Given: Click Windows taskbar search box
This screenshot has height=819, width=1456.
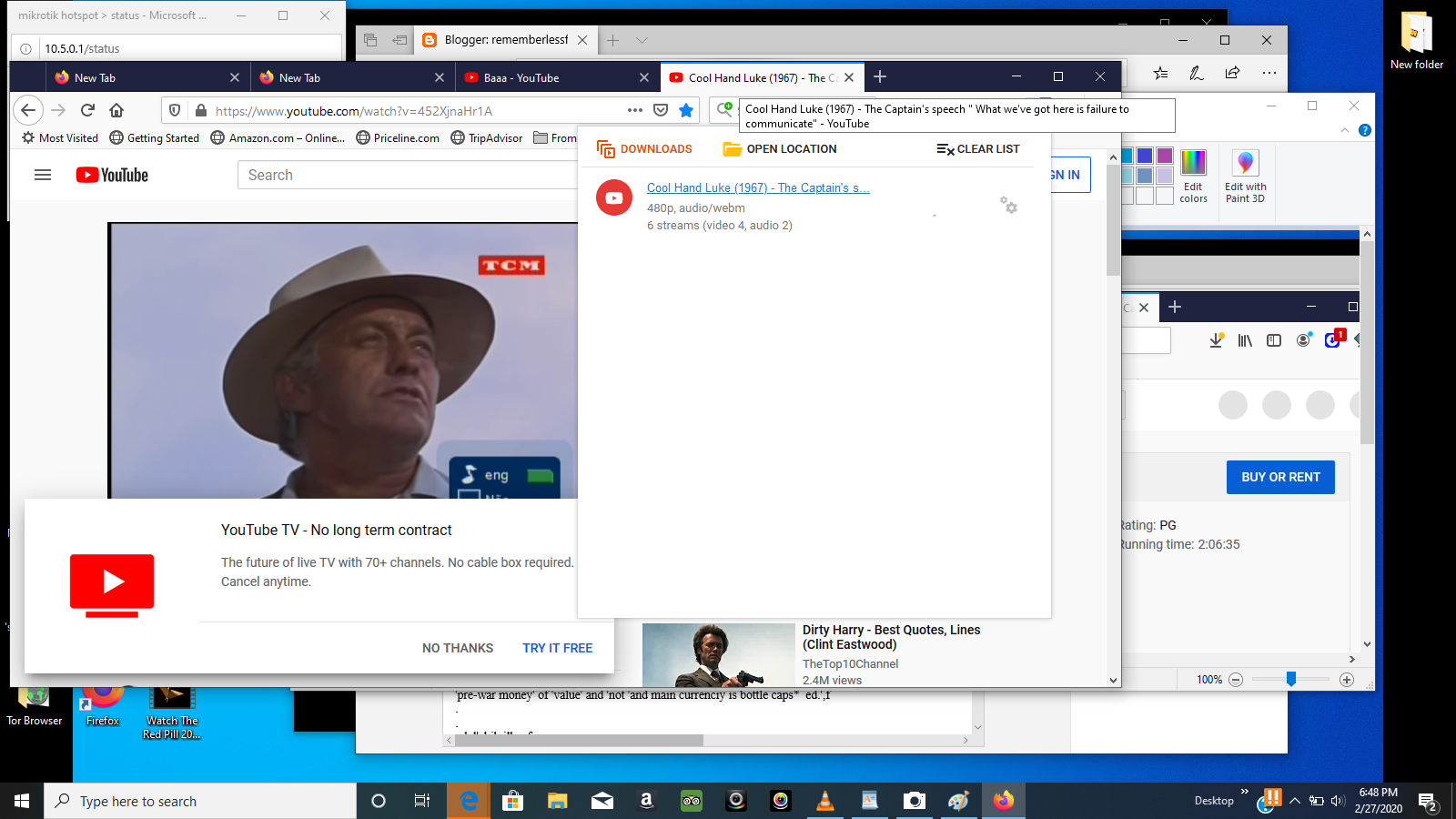Looking at the screenshot, I should click(200, 801).
